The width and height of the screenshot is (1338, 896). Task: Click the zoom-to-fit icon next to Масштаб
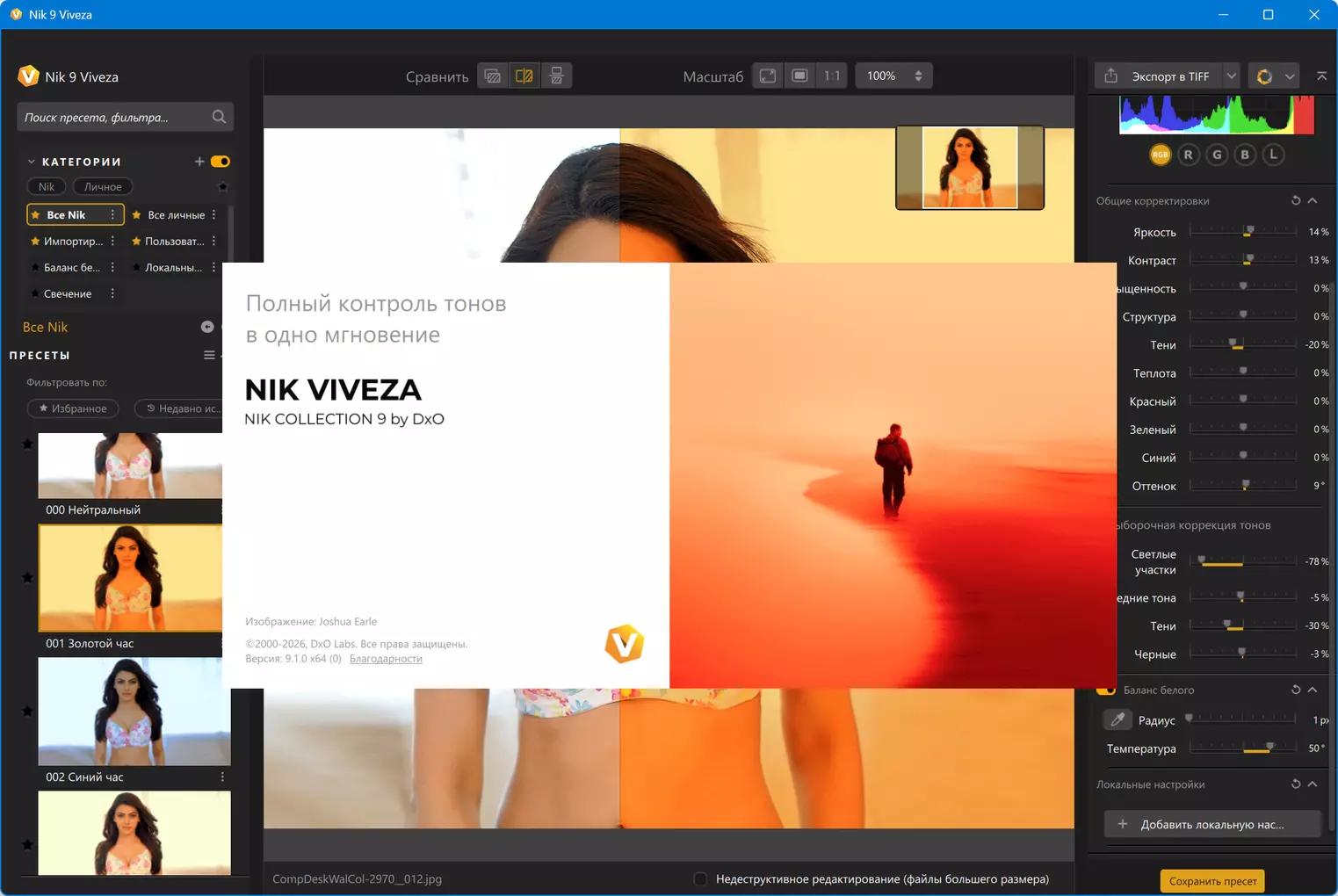[768, 76]
